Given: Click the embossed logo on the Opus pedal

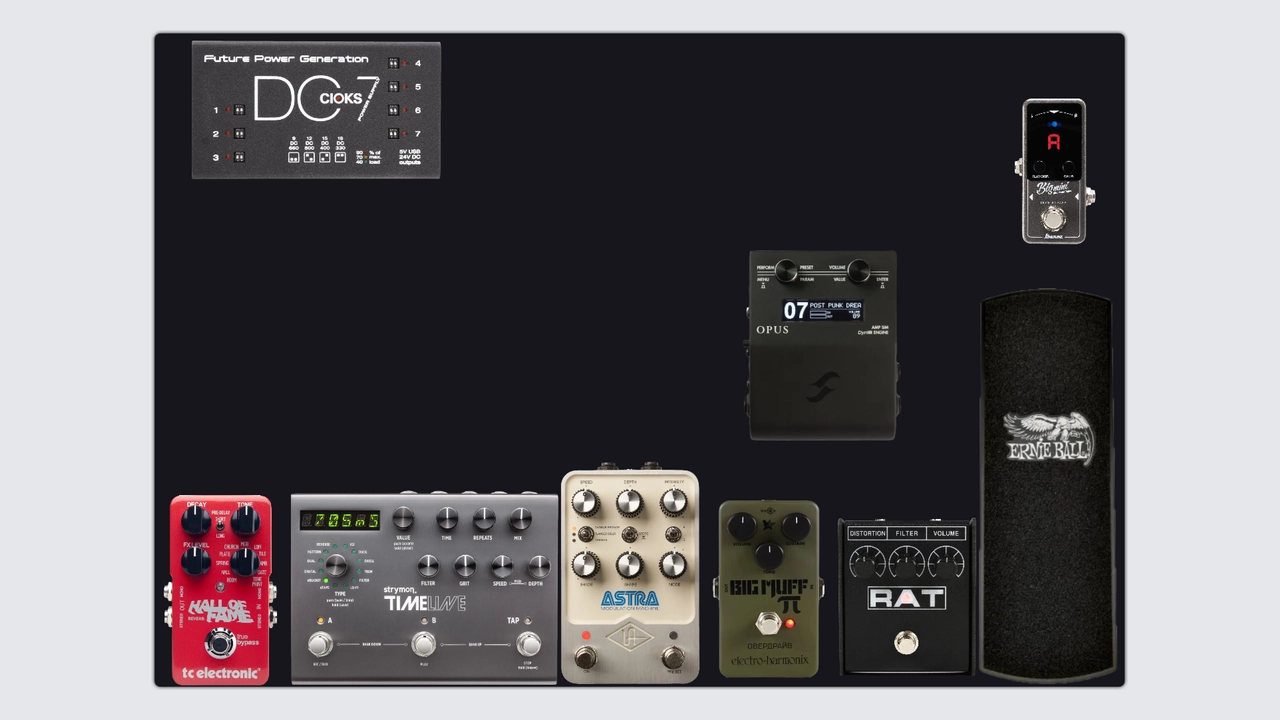Looking at the screenshot, I should (x=823, y=386).
